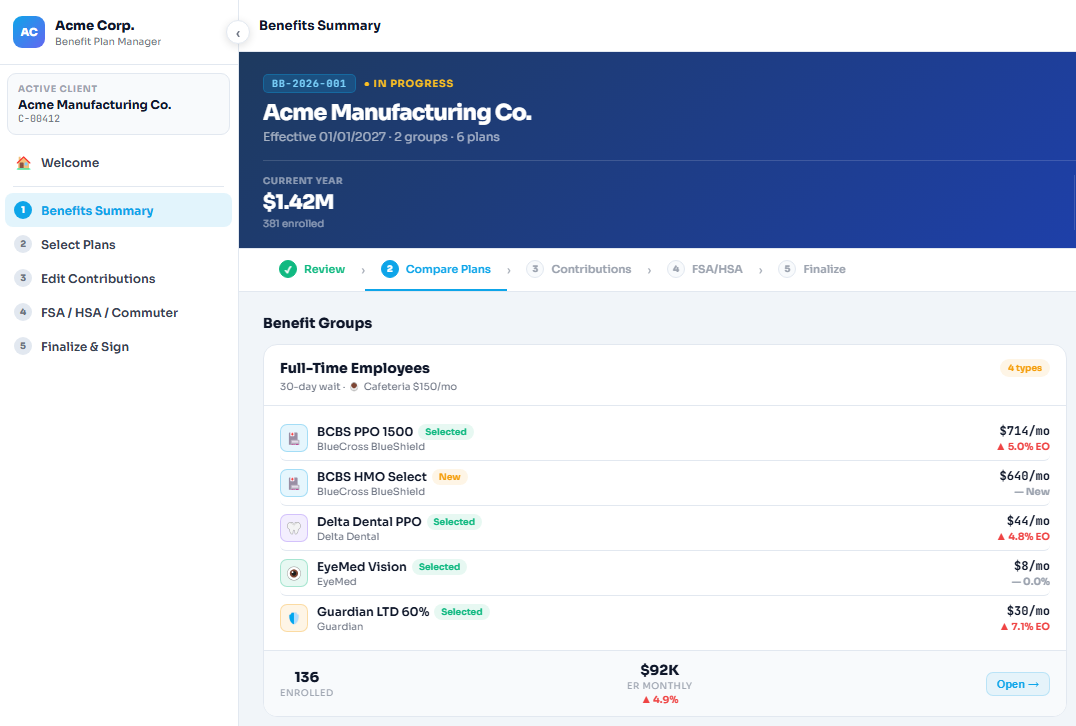Click the $714/mo price
This screenshot has height=726, width=1076.
click(1024, 431)
